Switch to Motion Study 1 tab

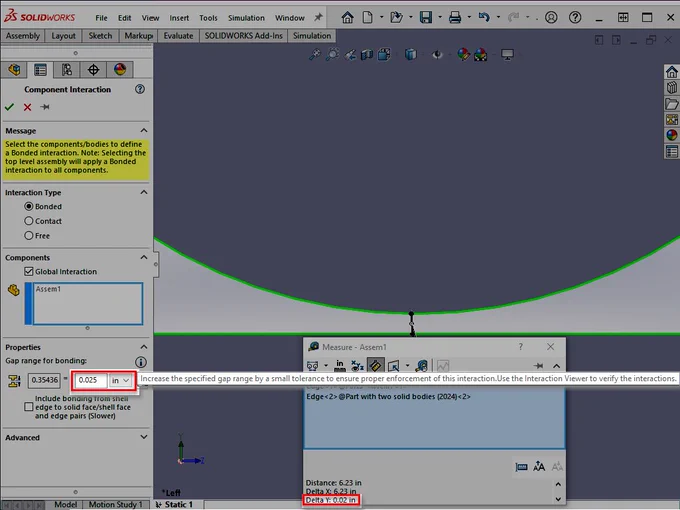[x=115, y=504]
